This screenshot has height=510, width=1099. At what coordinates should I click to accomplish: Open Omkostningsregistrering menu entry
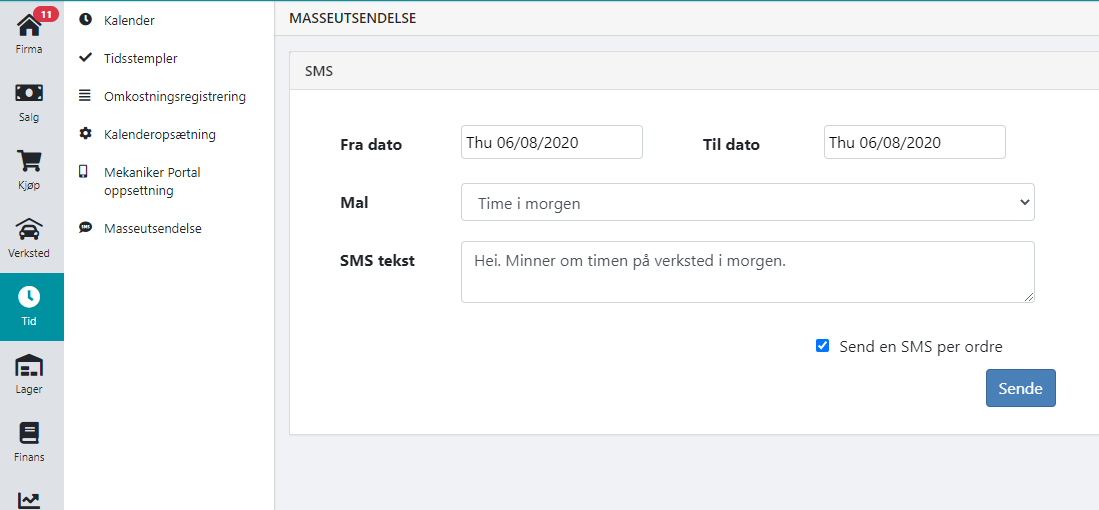tap(174, 96)
